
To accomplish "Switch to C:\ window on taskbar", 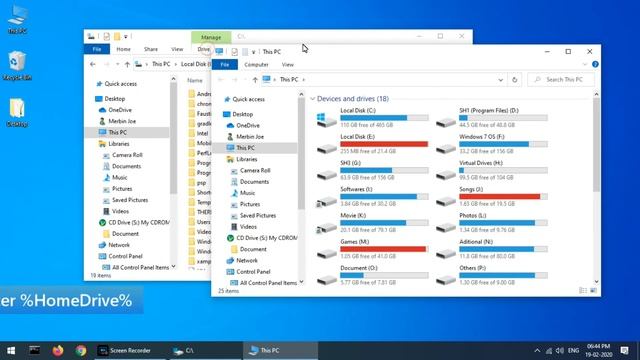I will [204, 351].
